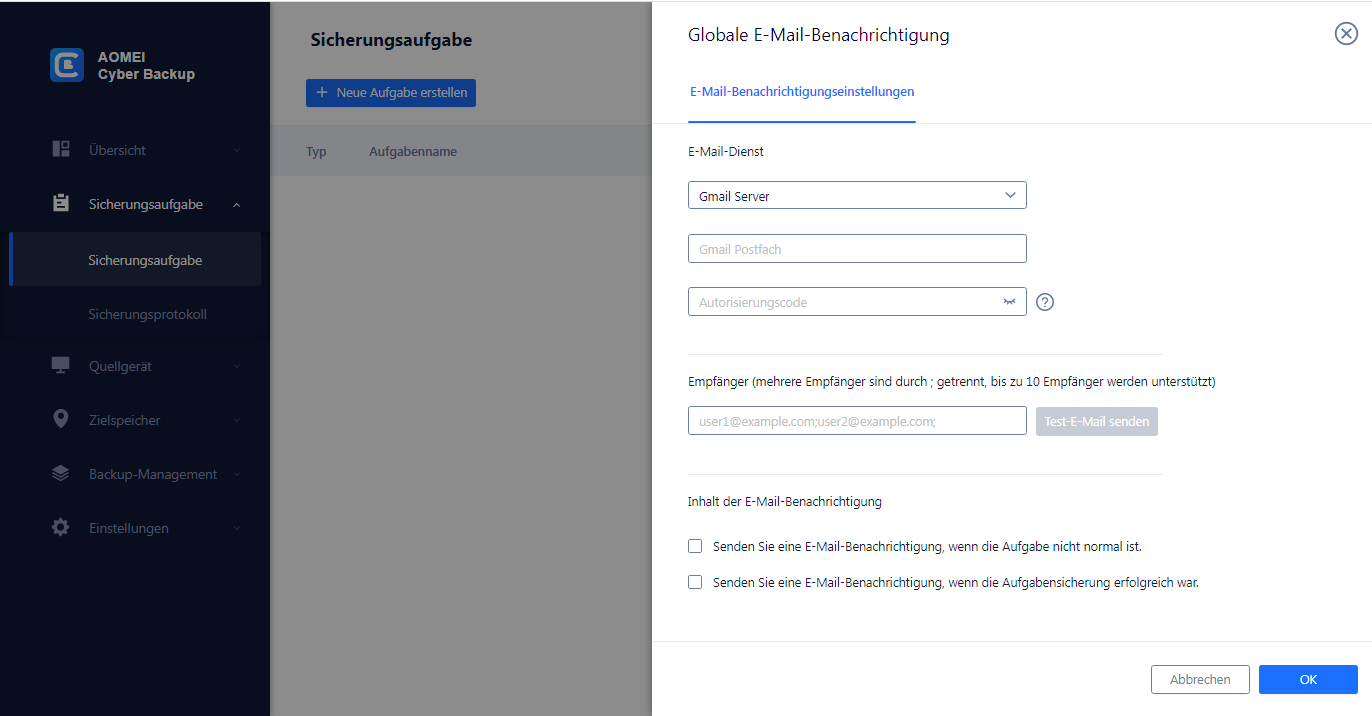The width and height of the screenshot is (1372, 716).
Task: Click the AOMEI Cyber Backup logo icon
Action: 67,65
